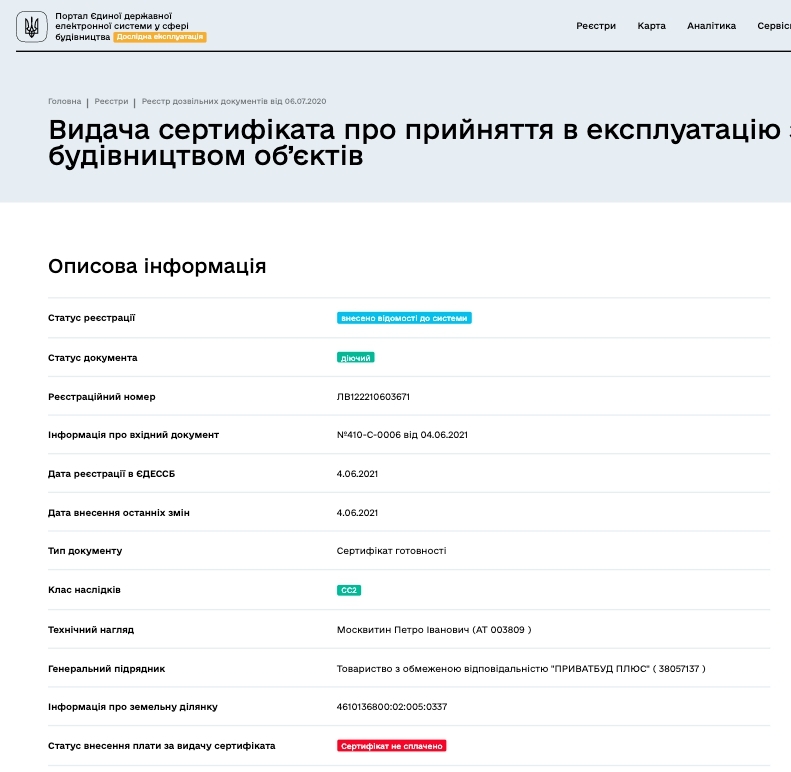The height and width of the screenshot is (772, 791).
Task: Click the Генеральний підрядник label
Action: click(106, 669)
